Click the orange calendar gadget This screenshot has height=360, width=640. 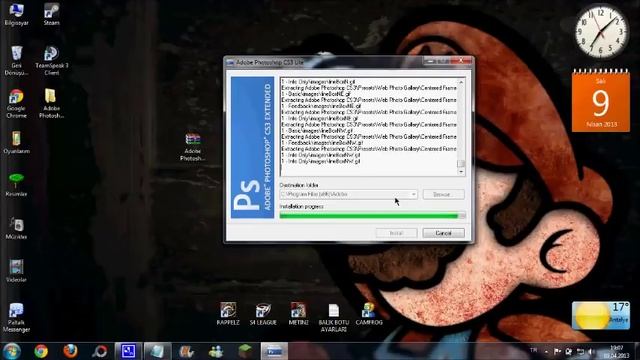(x=600, y=101)
